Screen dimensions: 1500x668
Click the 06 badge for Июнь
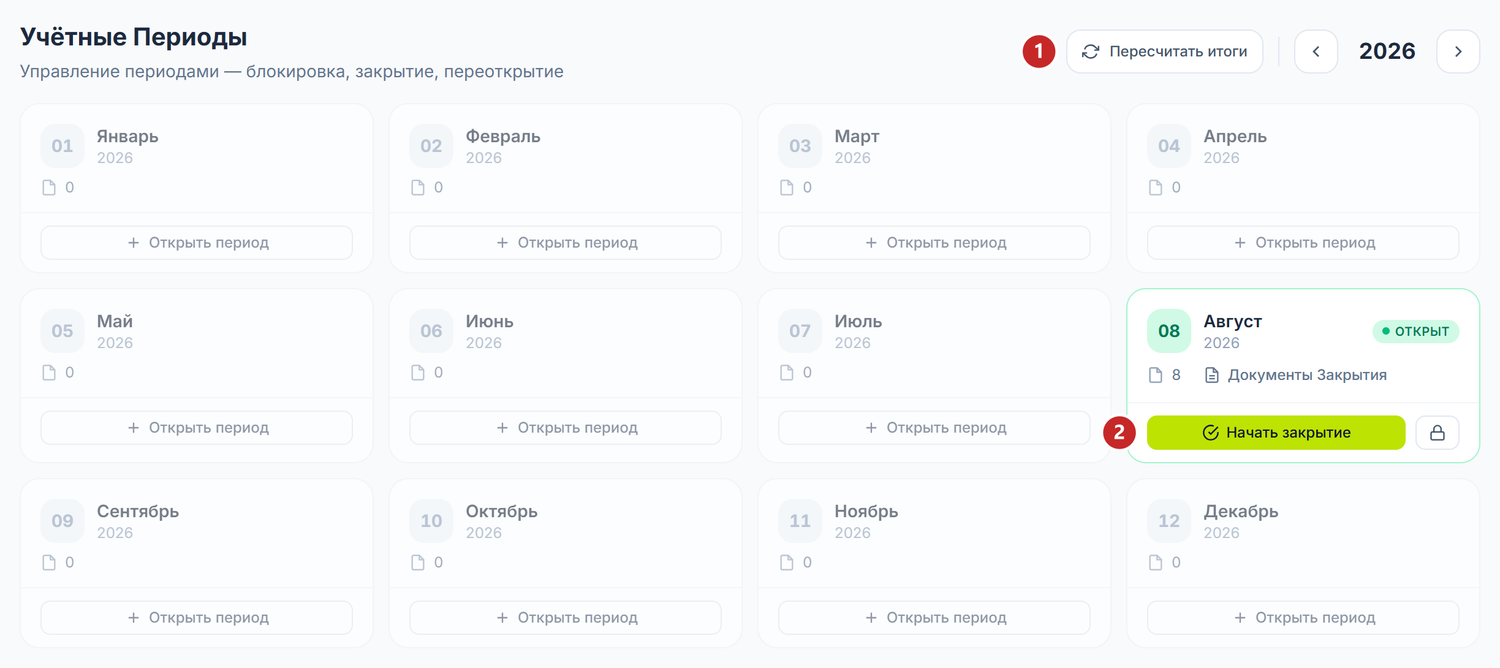click(x=431, y=331)
